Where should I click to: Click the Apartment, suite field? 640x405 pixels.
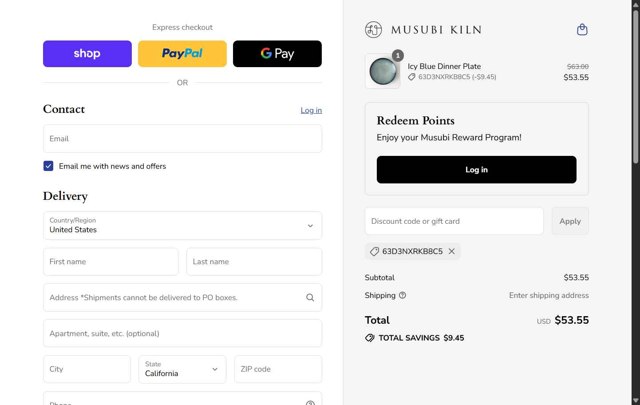(182, 333)
